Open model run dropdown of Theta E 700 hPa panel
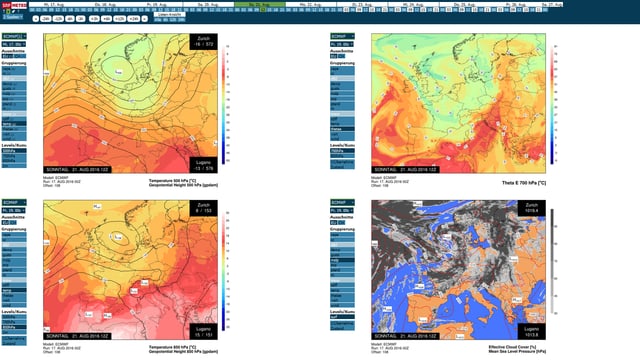 pyautogui.click(x=342, y=44)
